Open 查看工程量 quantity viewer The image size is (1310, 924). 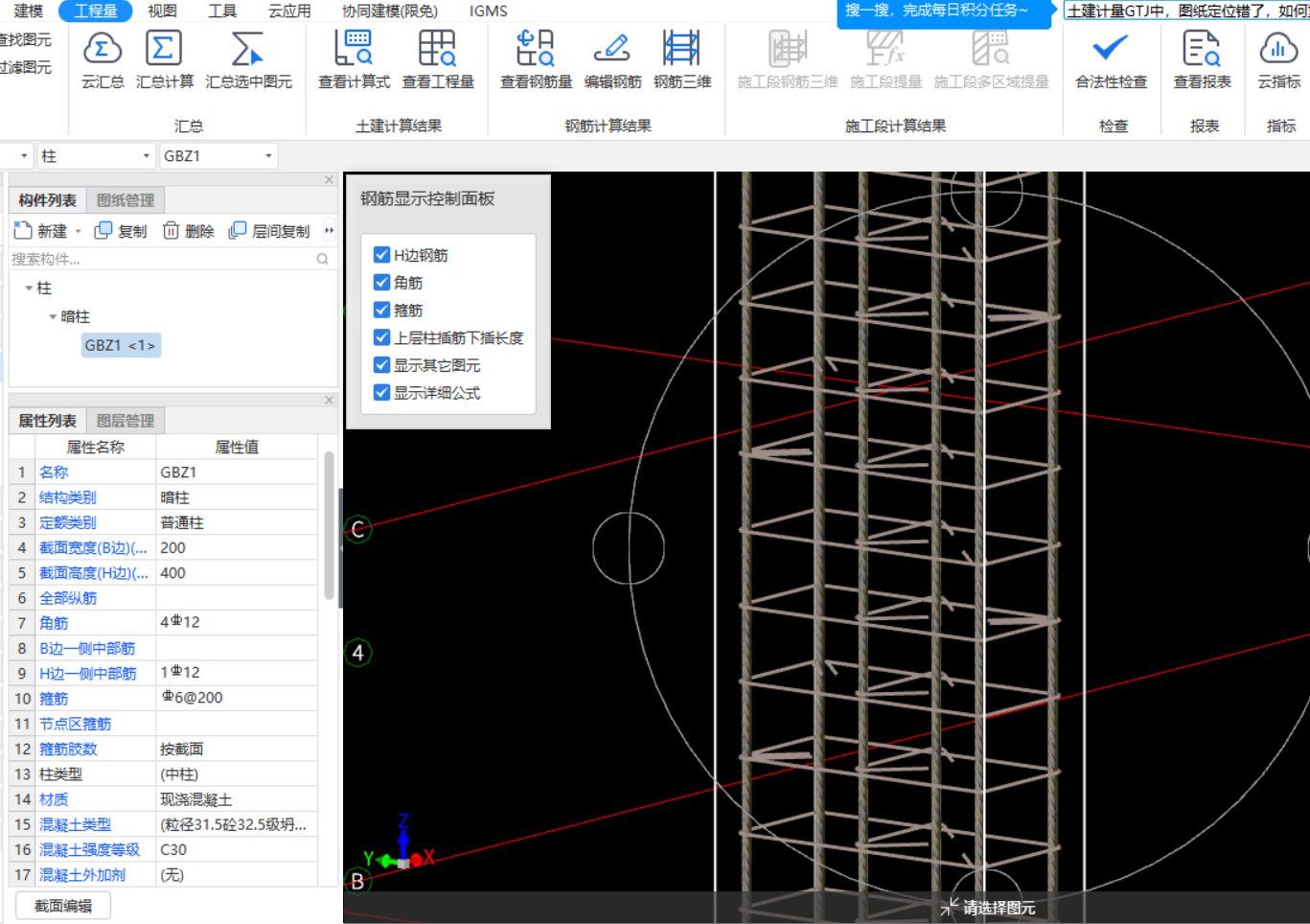[x=438, y=59]
